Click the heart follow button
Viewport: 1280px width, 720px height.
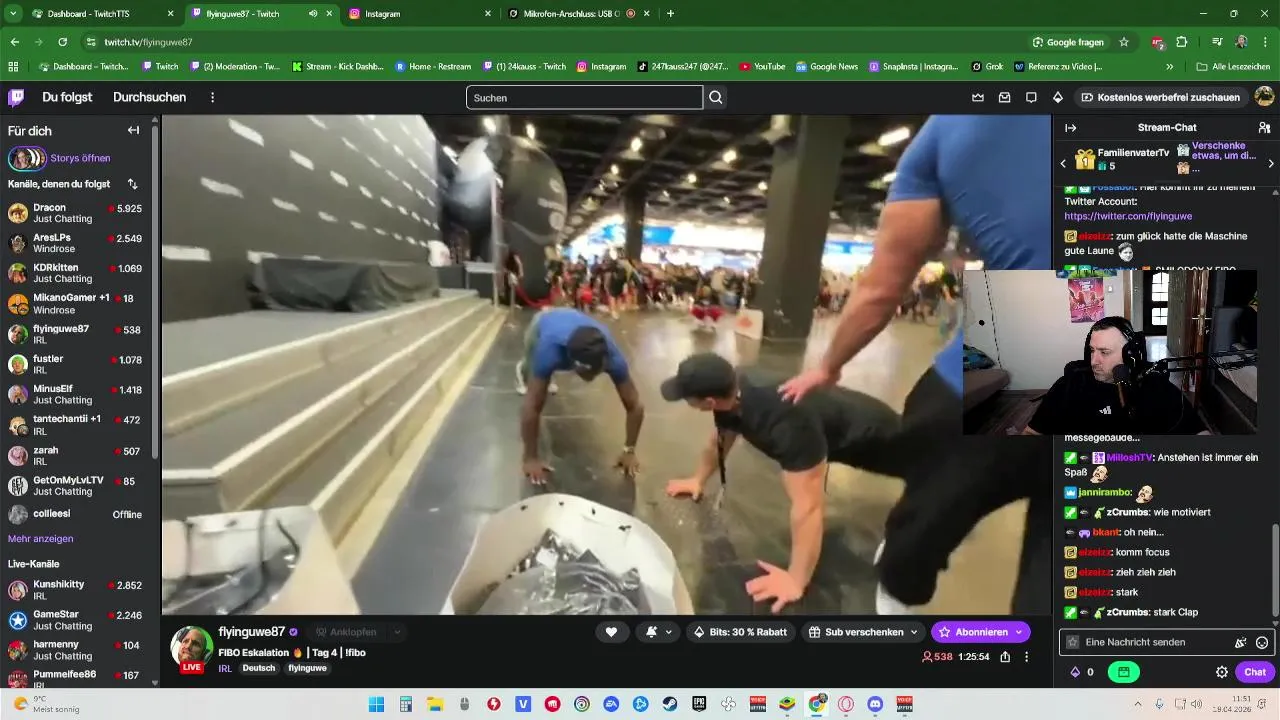pyautogui.click(x=611, y=632)
